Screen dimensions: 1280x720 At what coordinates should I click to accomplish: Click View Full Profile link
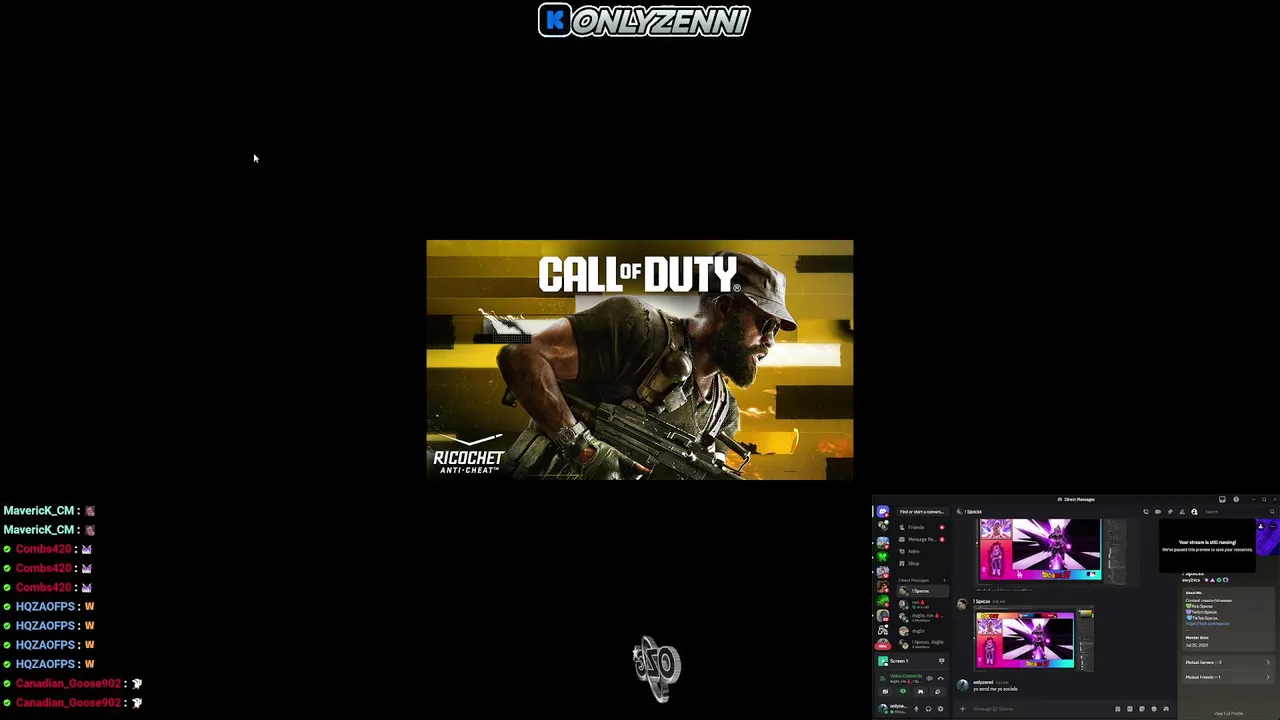[x=1229, y=713]
